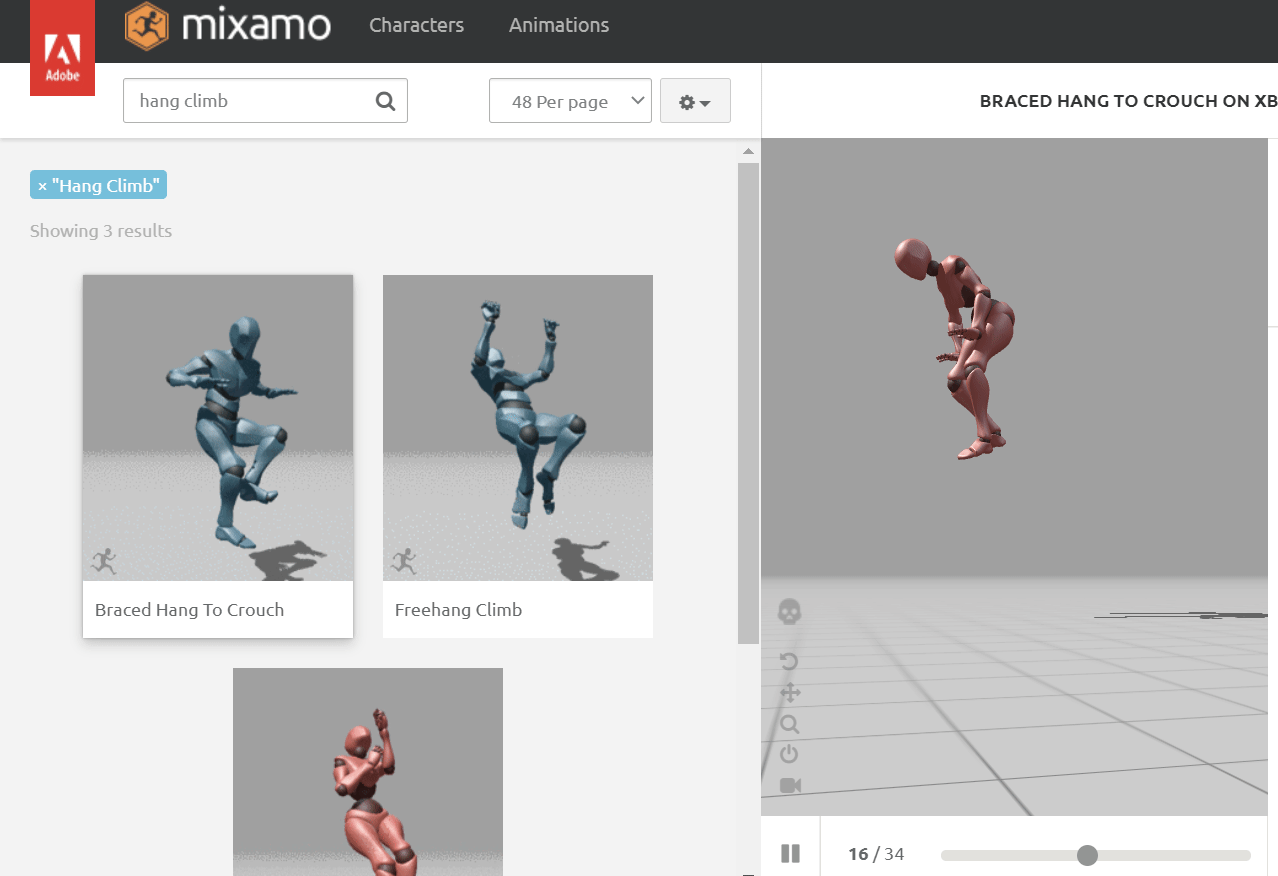The height and width of the screenshot is (876, 1278).
Task: Click the 16 / 34 frame counter
Action: 876,854
